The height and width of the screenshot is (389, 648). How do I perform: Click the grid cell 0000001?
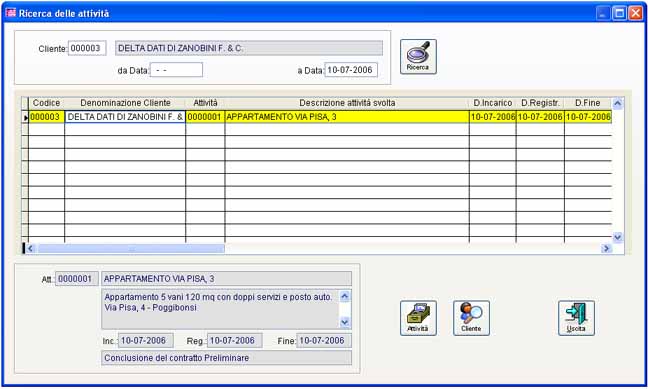(x=205, y=117)
